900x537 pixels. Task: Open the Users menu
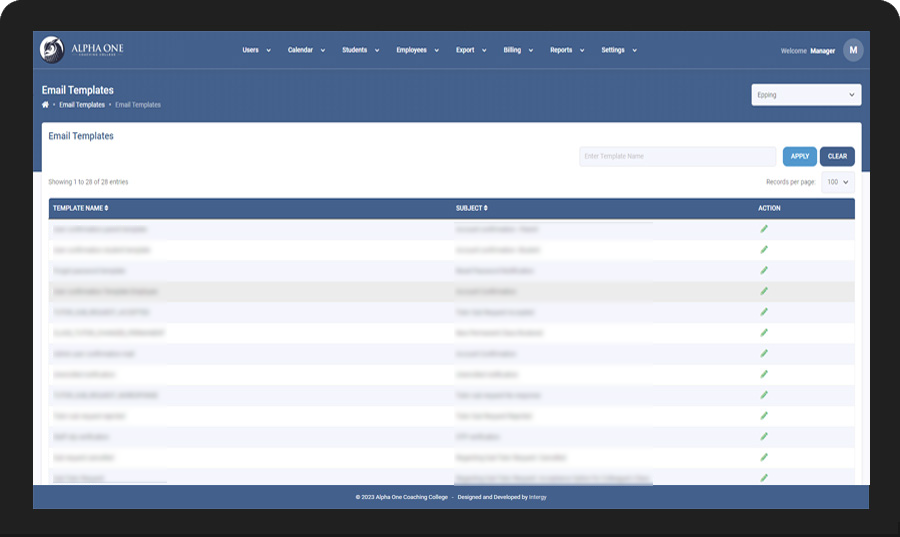pos(256,50)
